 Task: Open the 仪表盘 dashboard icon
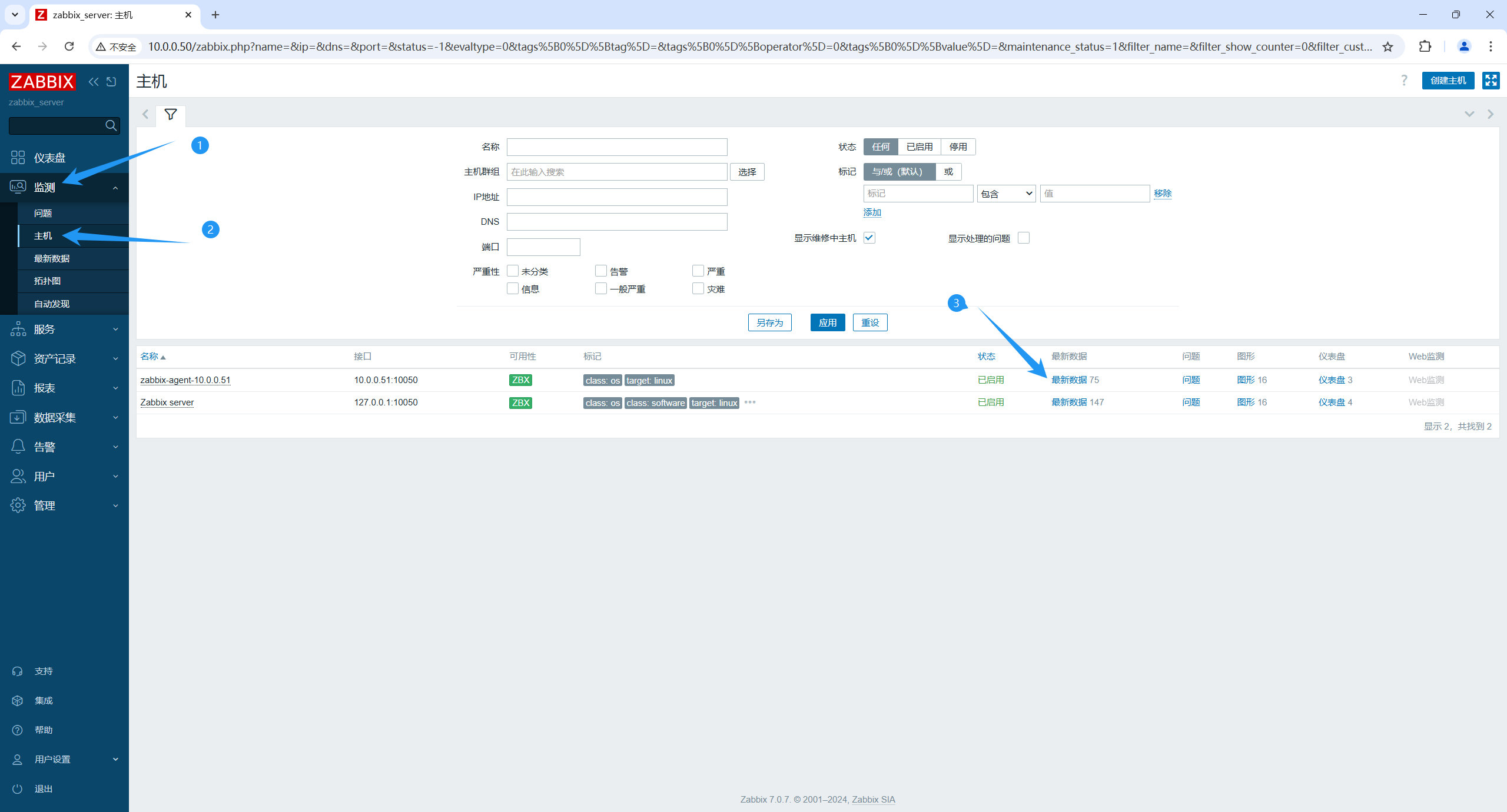(18, 158)
